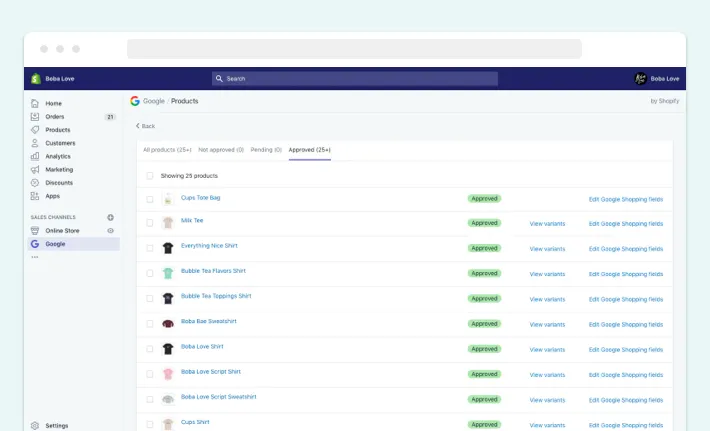Select the Google sales channel
This screenshot has width=710, height=431.
(74, 244)
